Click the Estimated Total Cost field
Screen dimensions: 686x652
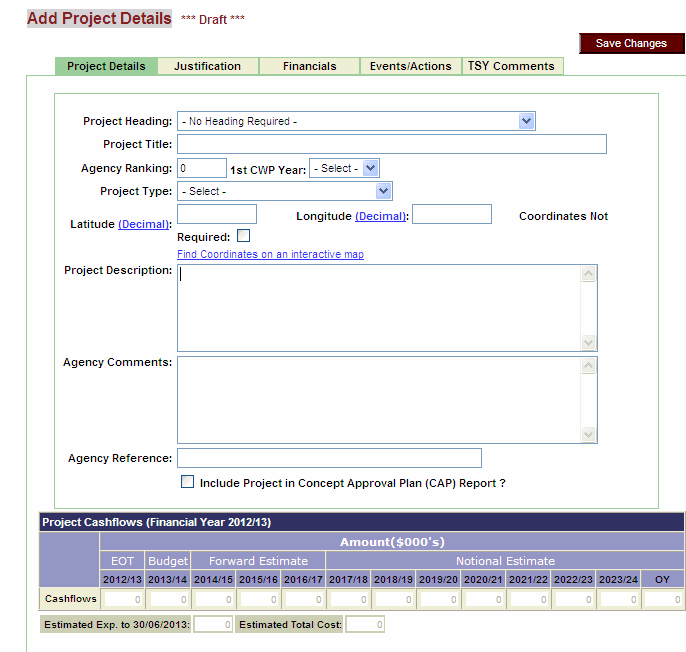[365, 624]
